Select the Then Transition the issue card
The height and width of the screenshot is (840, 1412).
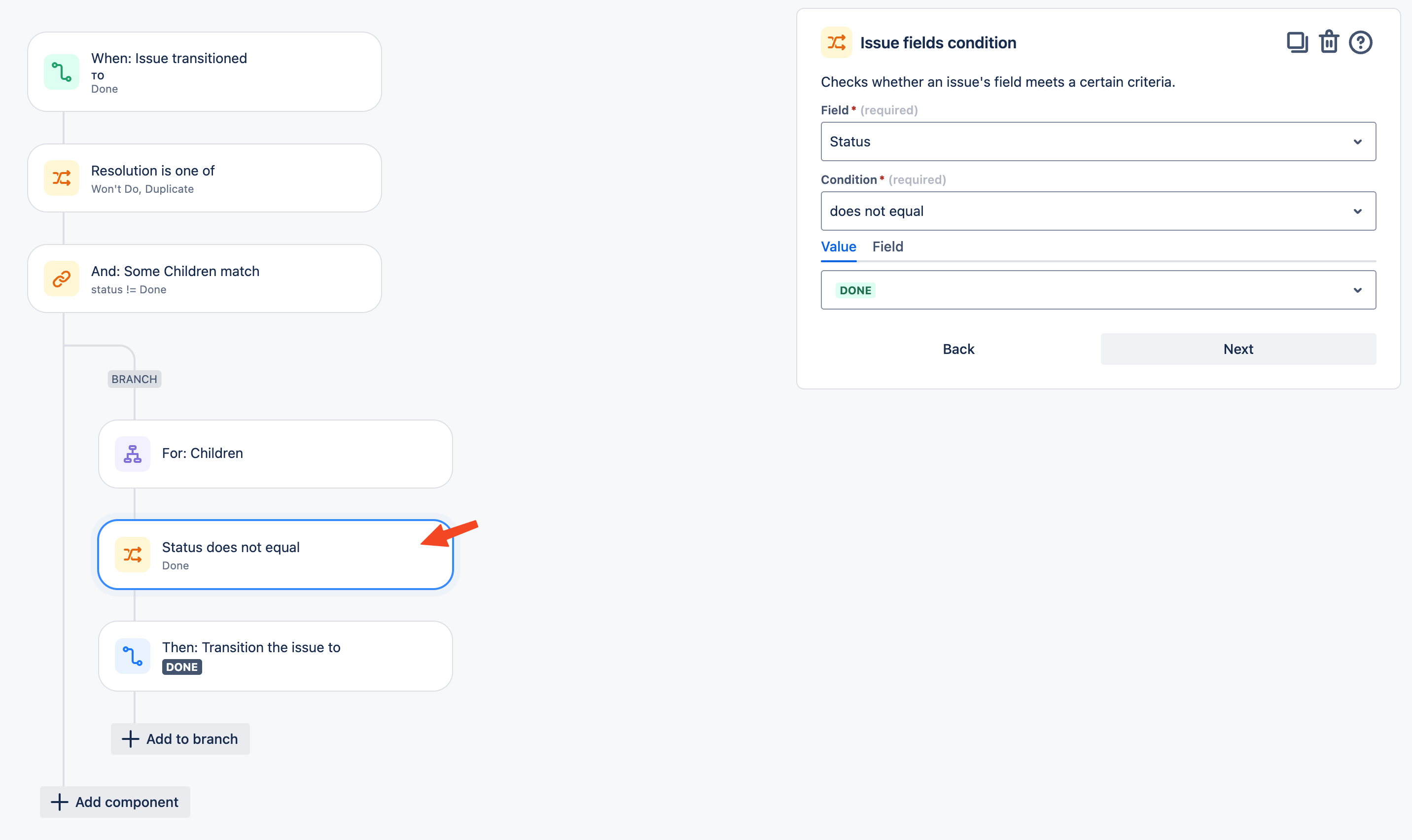point(294,656)
